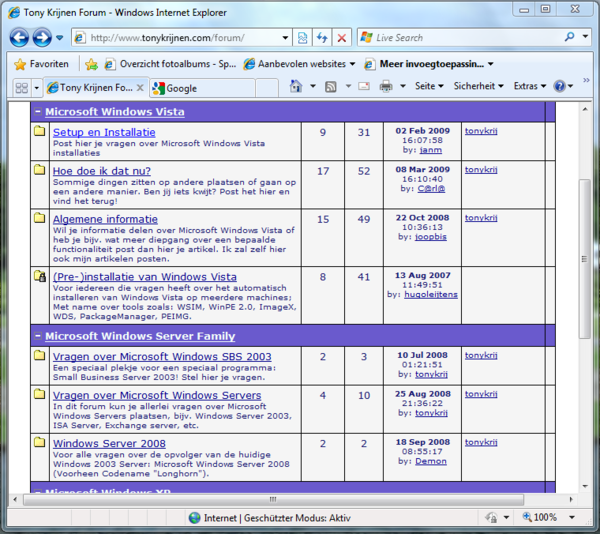Click the add to favorites bar star icon
600x534 pixels.
pyautogui.click(x=91, y=64)
